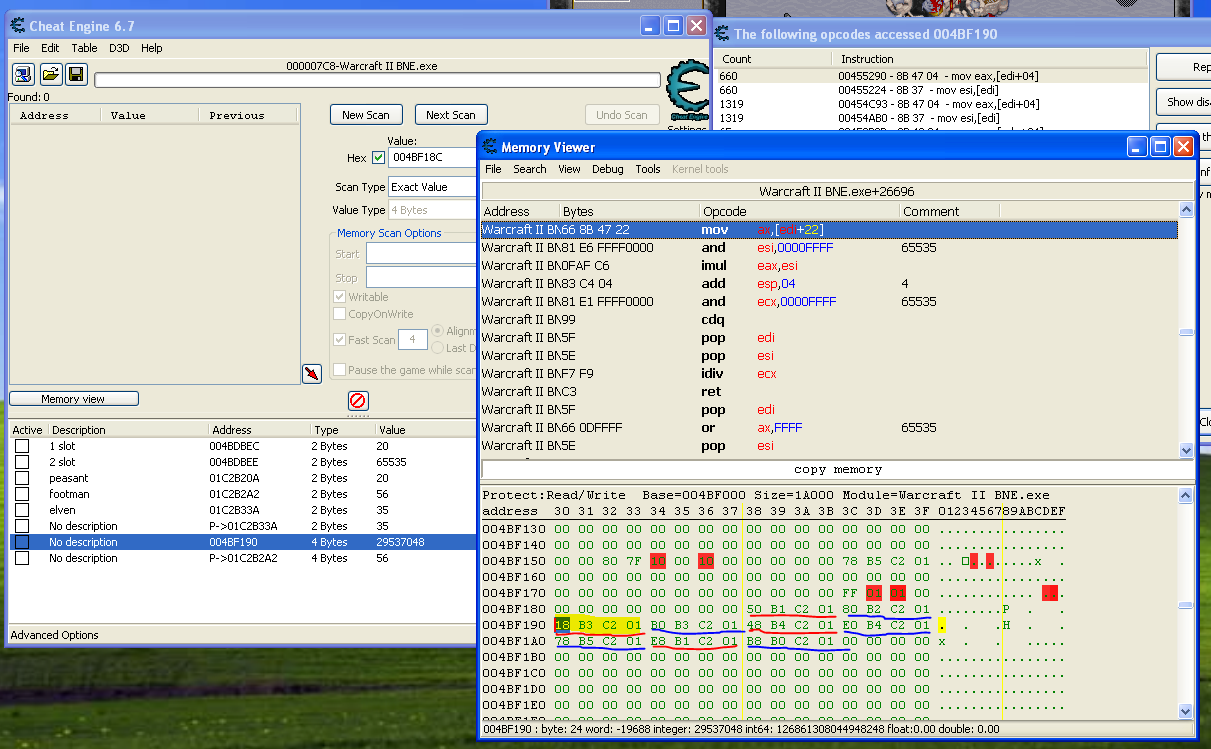Activate the peasant entry checkbox
This screenshot has width=1211, height=749.
22,478
